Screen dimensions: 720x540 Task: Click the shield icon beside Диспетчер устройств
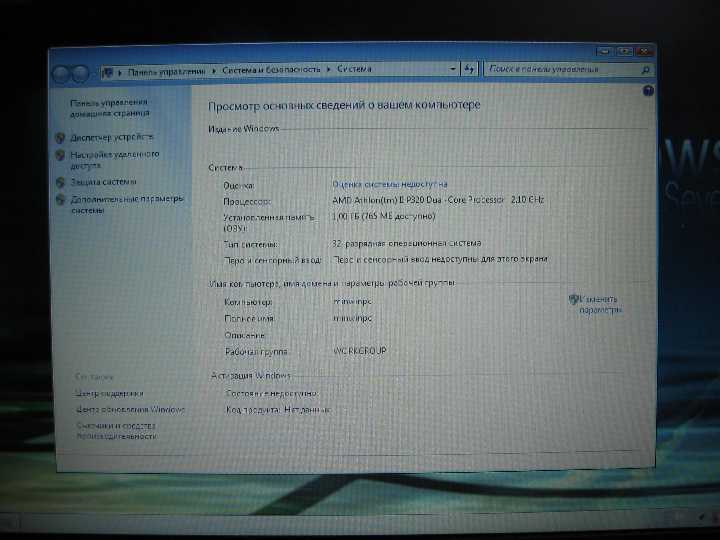click(x=60, y=137)
